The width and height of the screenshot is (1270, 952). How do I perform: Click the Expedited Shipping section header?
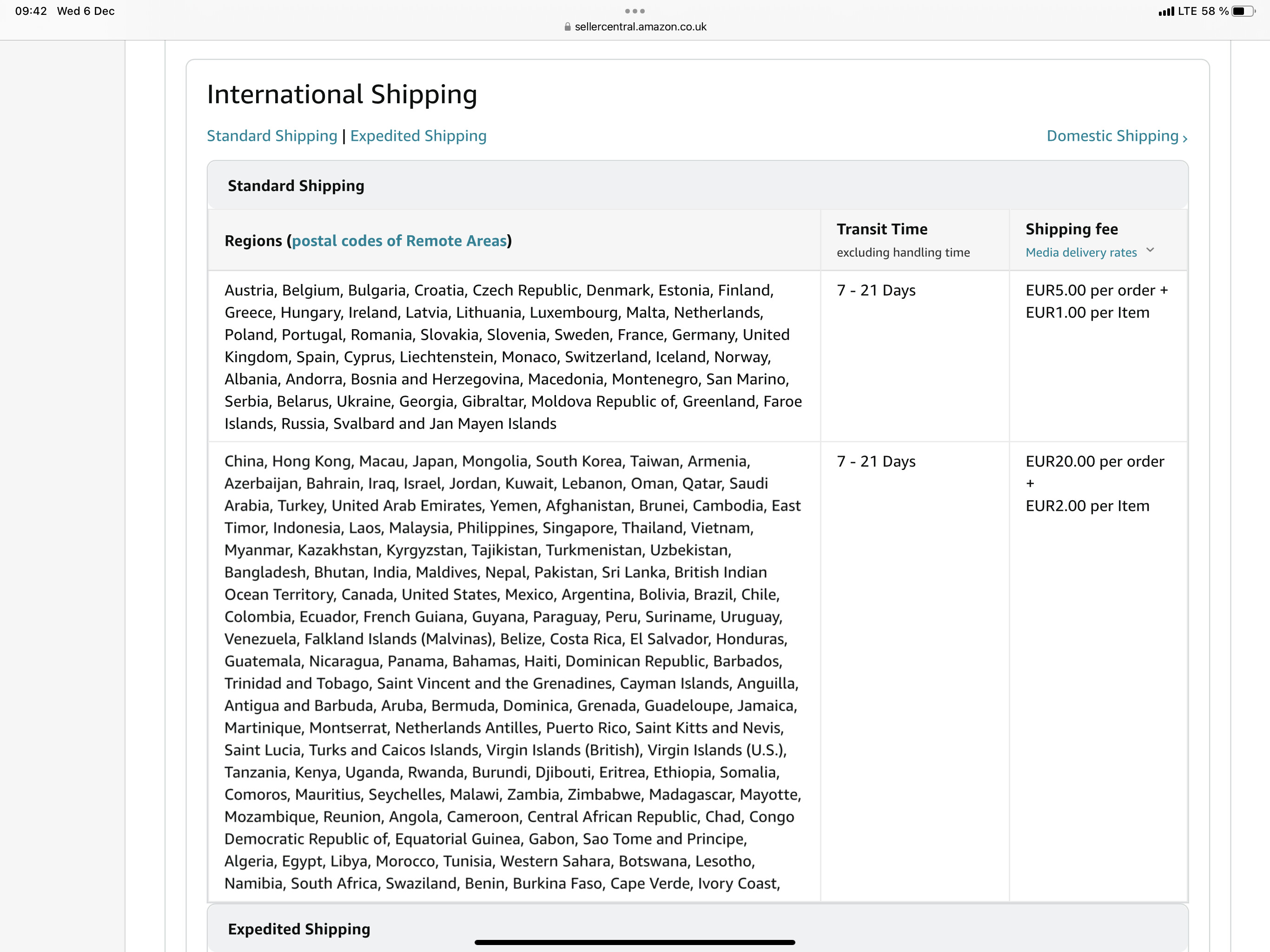tap(697, 928)
